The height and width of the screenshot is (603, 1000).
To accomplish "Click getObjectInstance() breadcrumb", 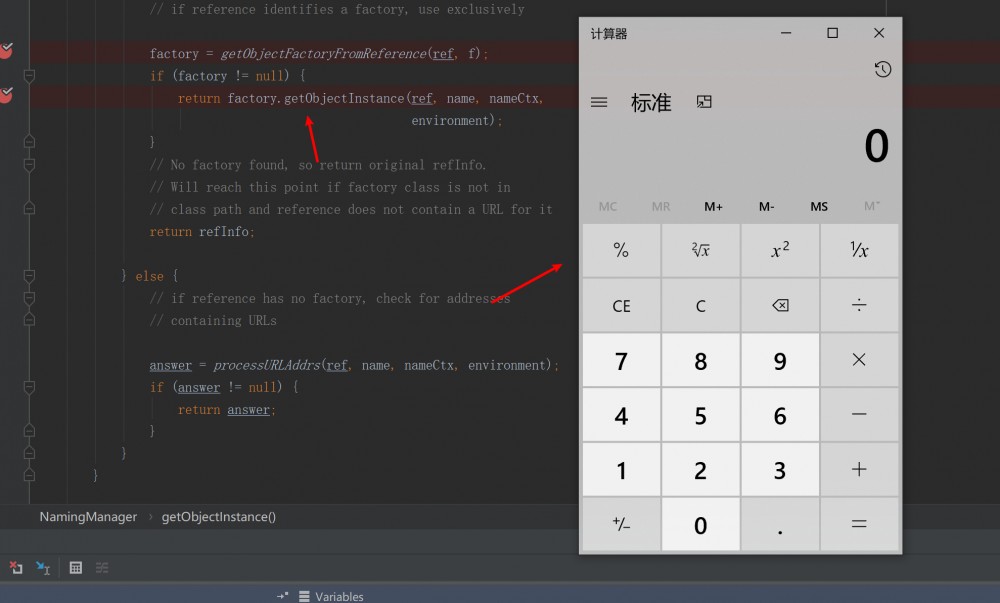I will (219, 517).
